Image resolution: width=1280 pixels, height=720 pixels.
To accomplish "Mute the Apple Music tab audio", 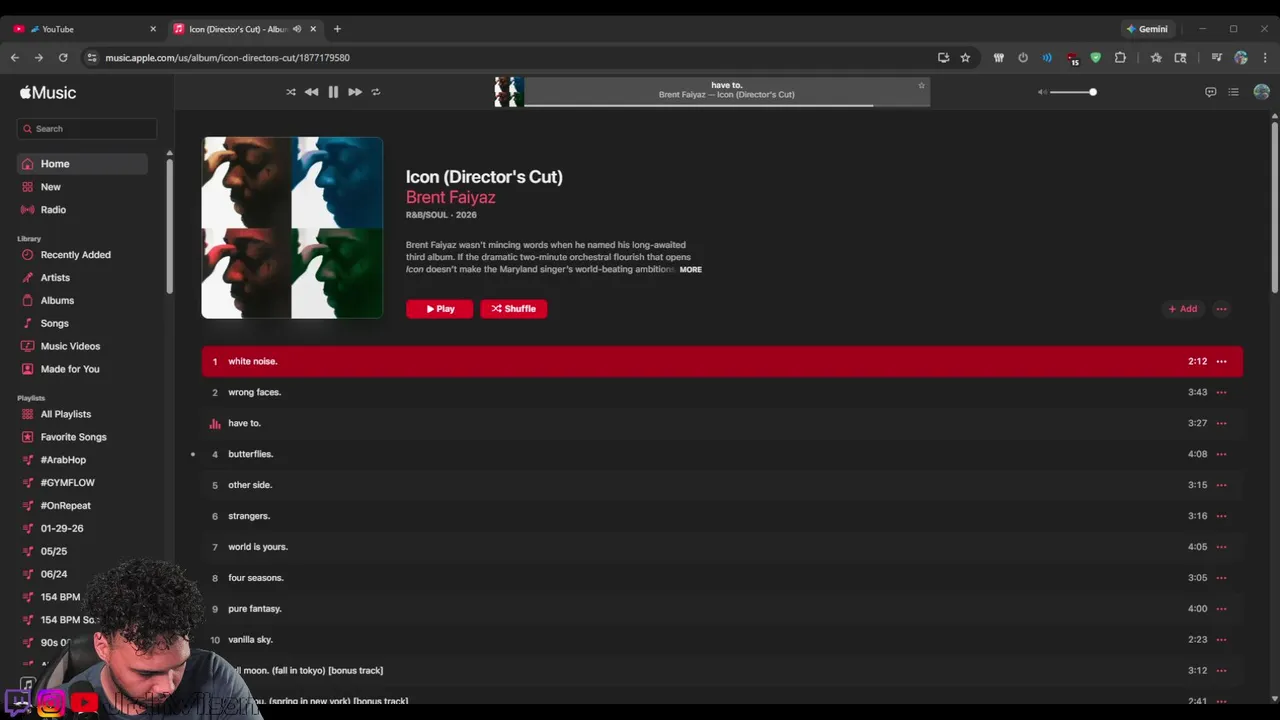I will click(297, 29).
